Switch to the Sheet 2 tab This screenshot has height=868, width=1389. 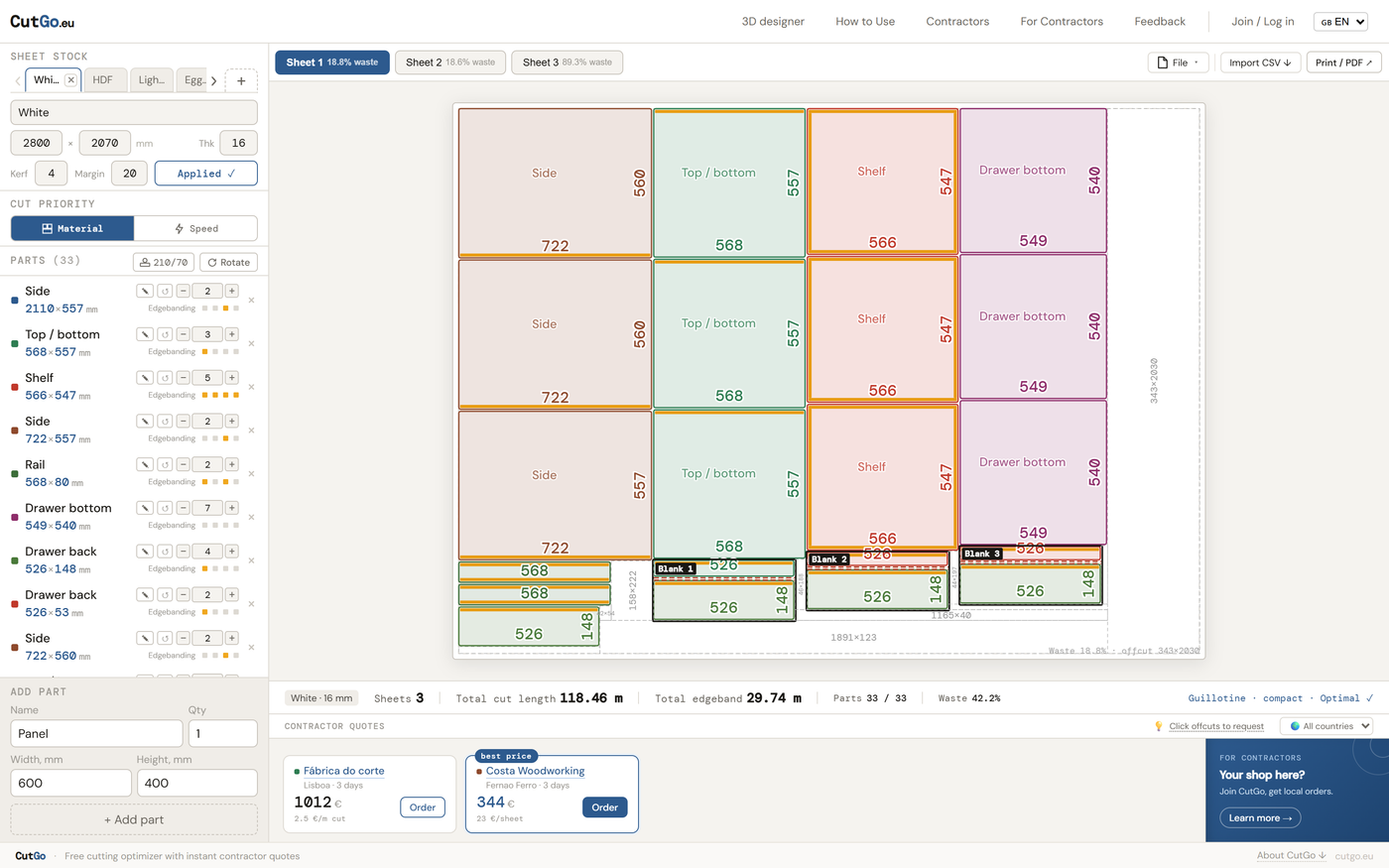[x=450, y=62]
